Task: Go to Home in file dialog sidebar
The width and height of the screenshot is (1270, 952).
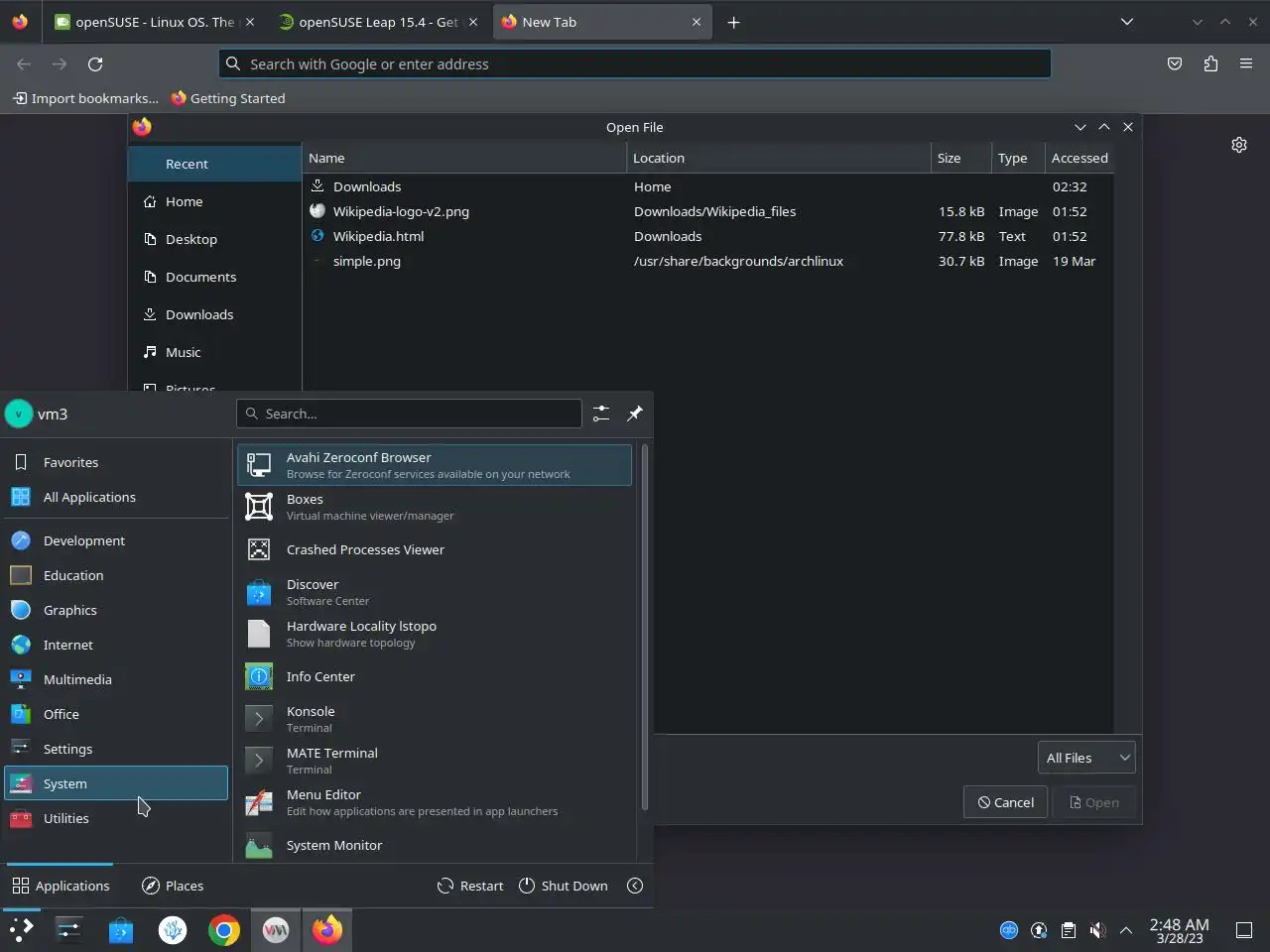Action: [x=214, y=201]
